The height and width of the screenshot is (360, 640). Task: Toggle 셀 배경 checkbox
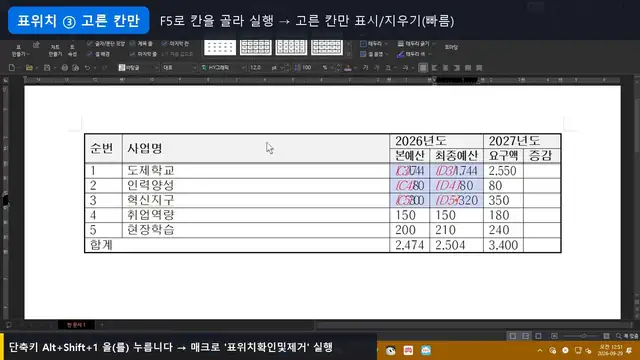point(98,54)
